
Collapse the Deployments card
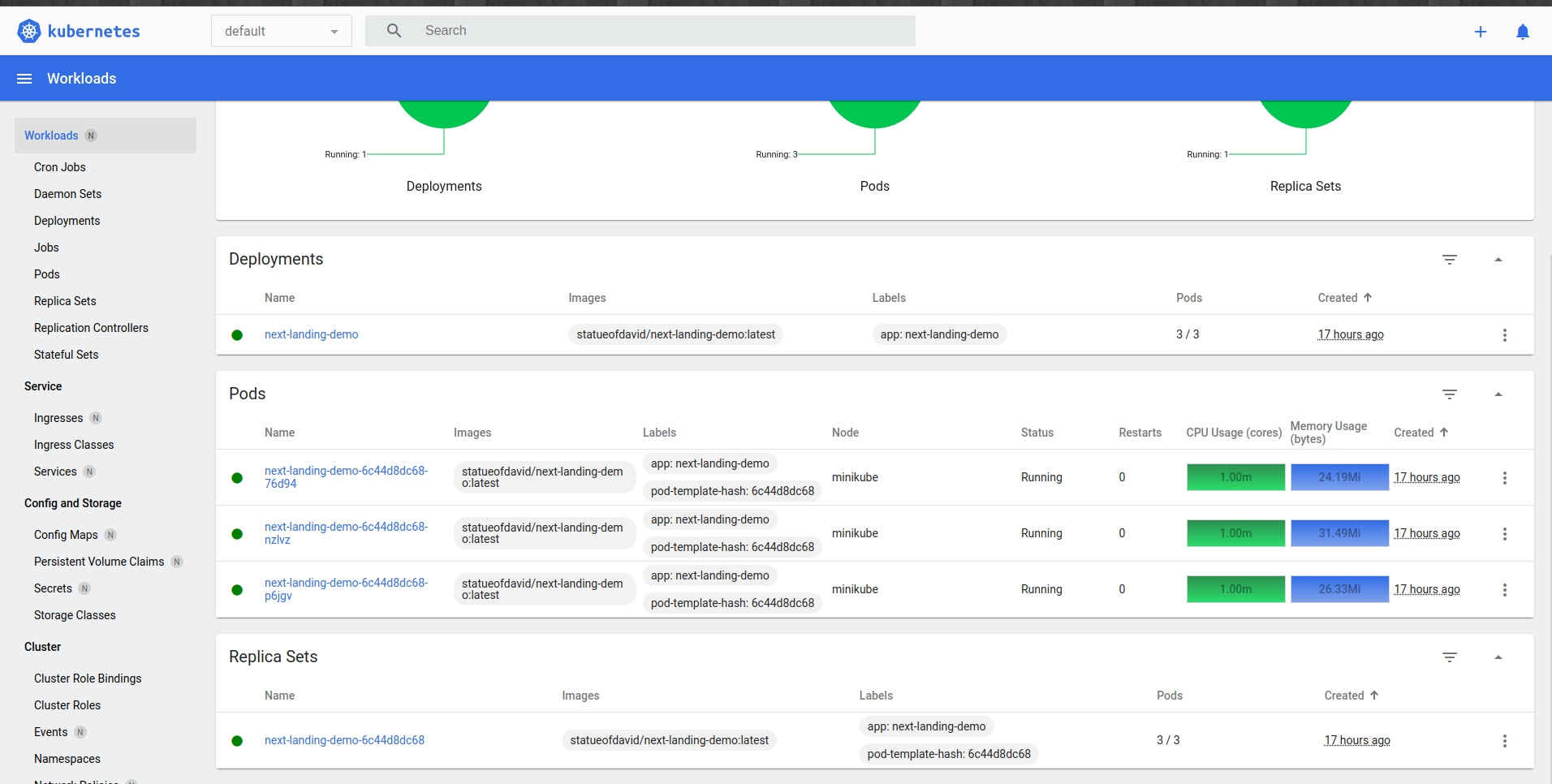(x=1498, y=259)
